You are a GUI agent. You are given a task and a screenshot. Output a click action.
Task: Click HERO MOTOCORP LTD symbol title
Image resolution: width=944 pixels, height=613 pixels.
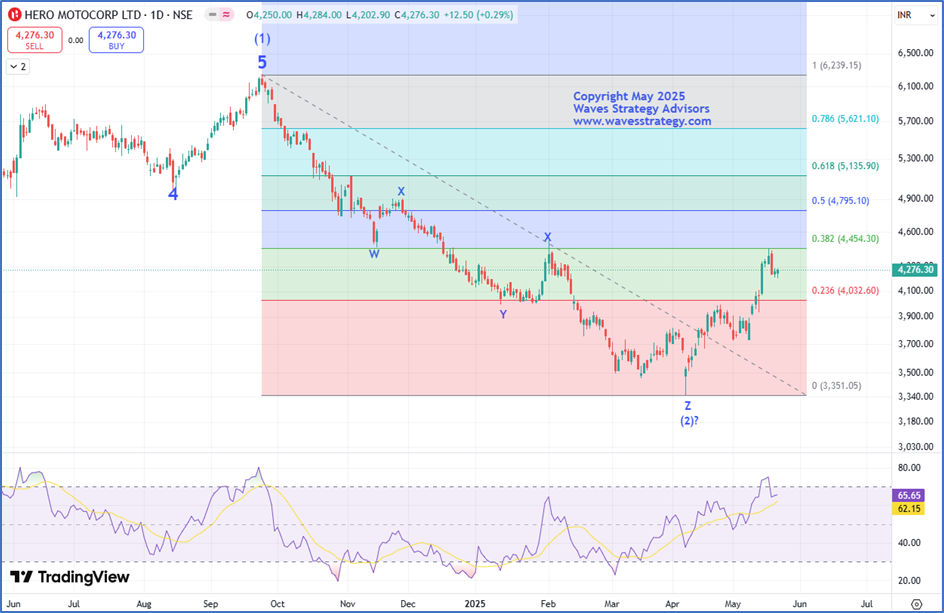83,14
